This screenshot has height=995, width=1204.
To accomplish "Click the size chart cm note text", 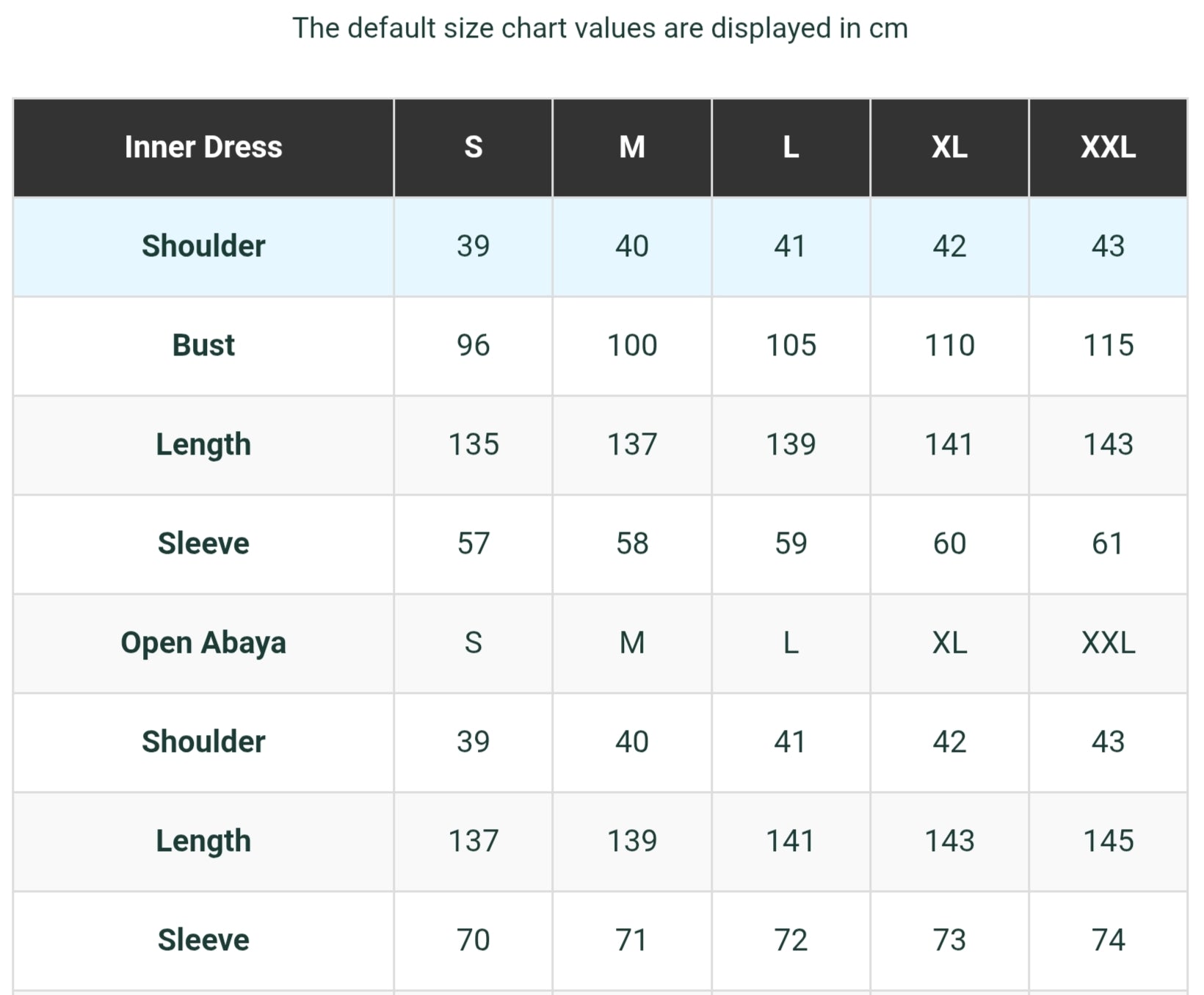I will [601, 29].
